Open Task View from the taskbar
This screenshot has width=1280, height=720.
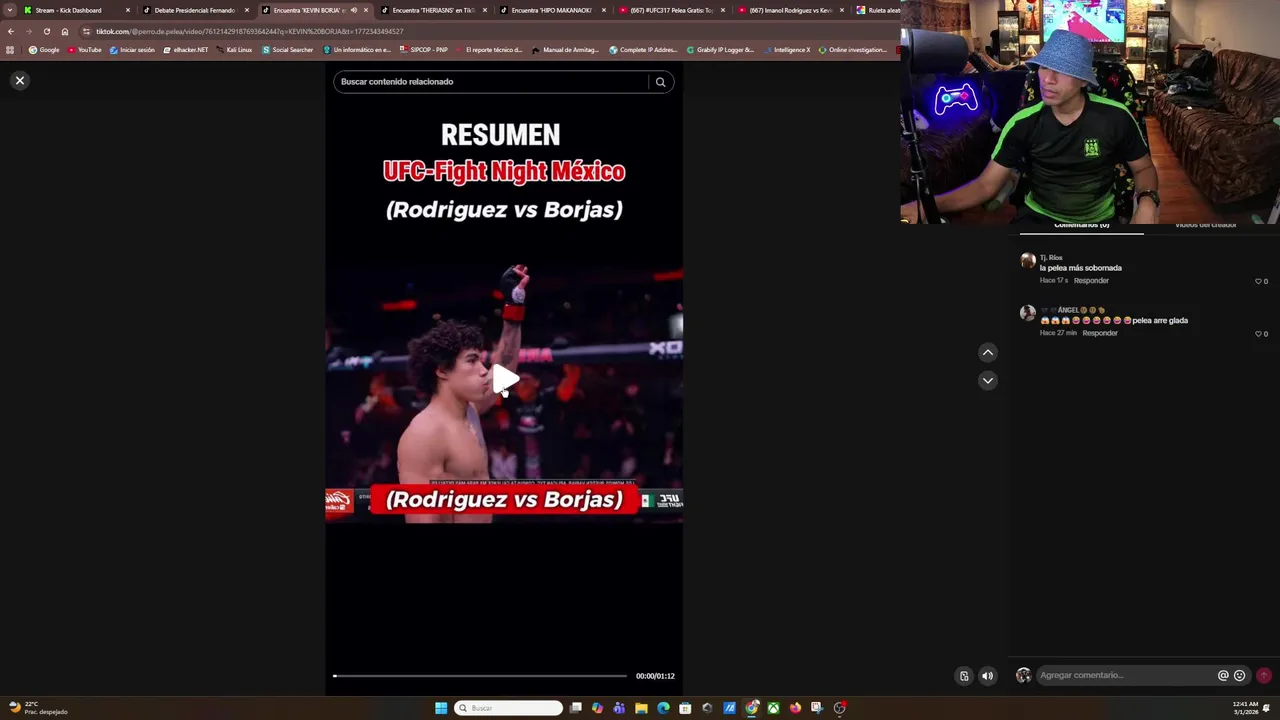576,708
